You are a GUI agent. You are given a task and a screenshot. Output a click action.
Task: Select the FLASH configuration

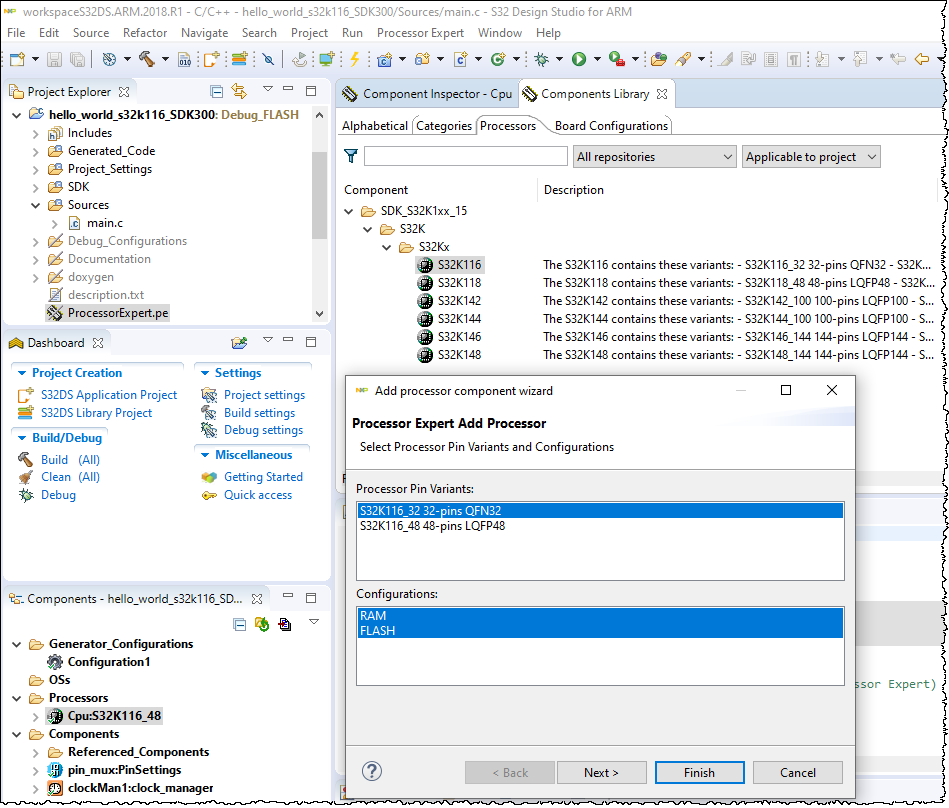pos(600,631)
